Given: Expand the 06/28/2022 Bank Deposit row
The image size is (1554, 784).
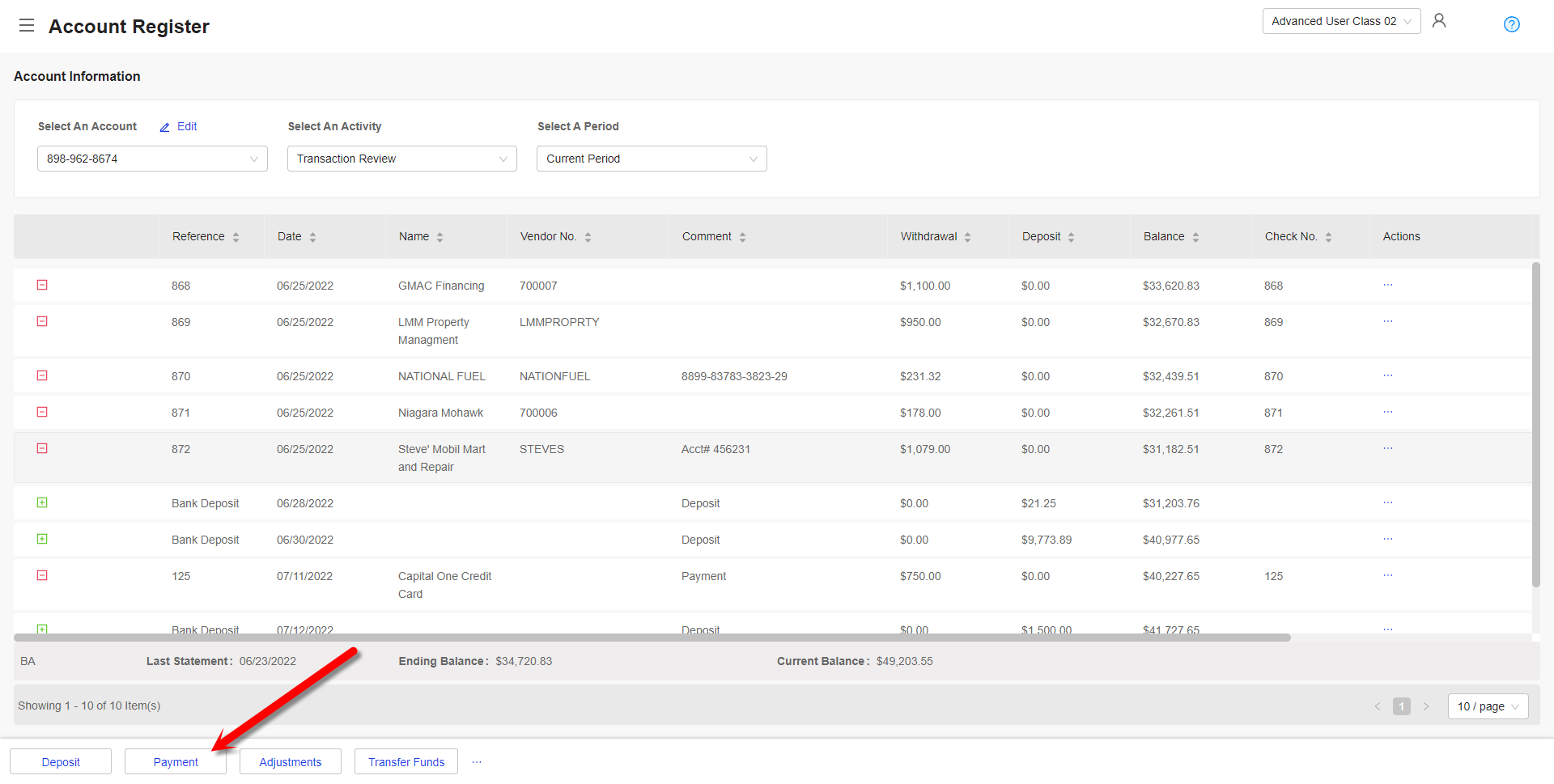Looking at the screenshot, I should pyautogui.click(x=42, y=502).
